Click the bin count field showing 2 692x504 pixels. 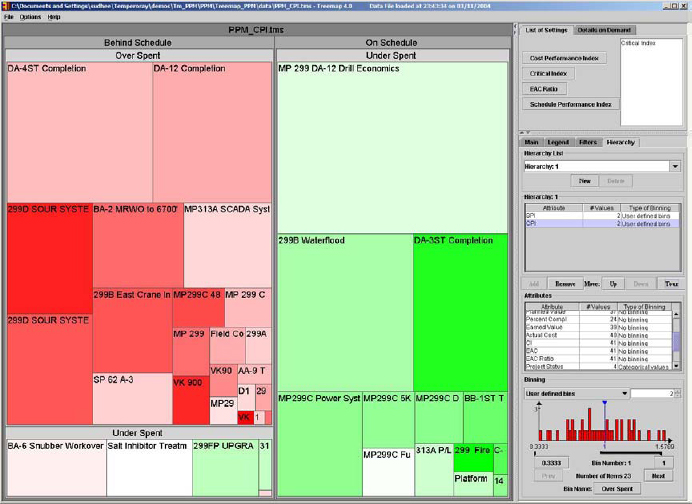coord(653,393)
